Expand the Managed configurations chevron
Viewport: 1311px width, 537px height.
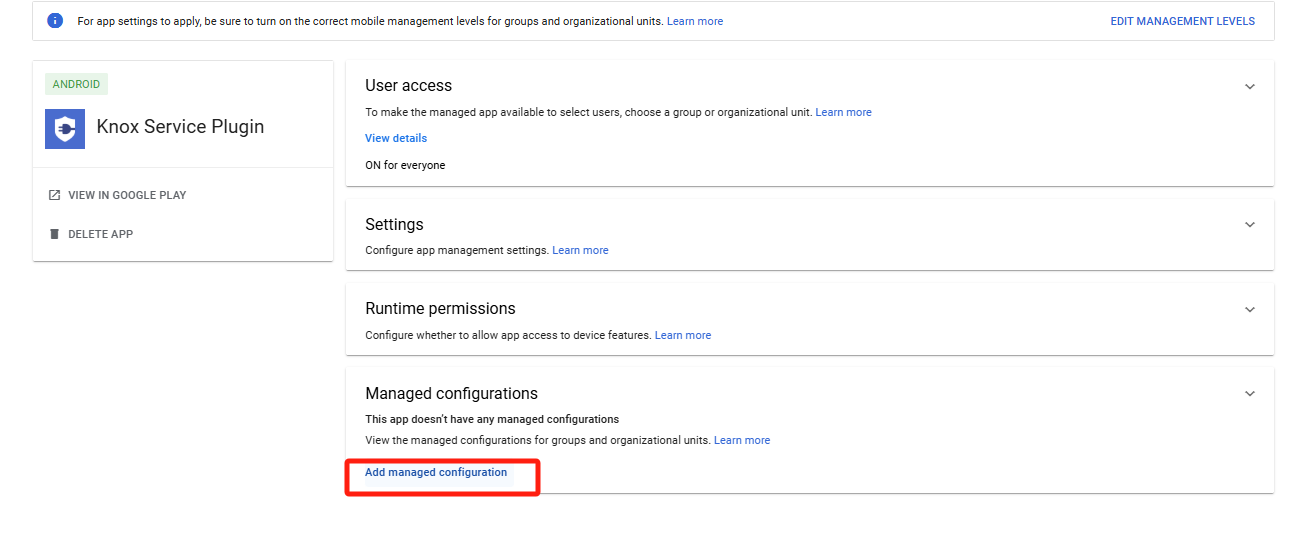(x=1249, y=394)
